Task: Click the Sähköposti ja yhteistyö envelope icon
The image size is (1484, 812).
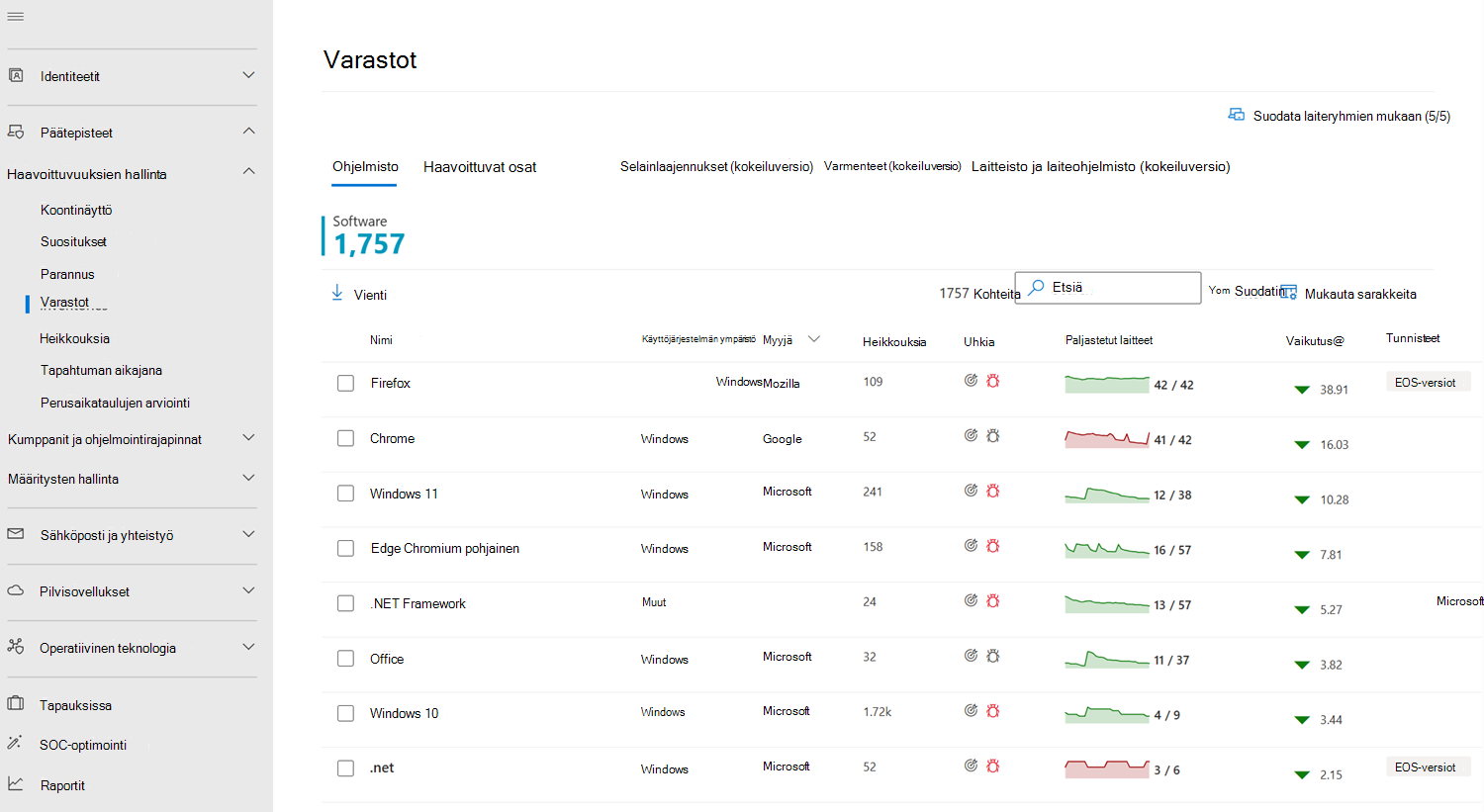Action: [16, 534]
